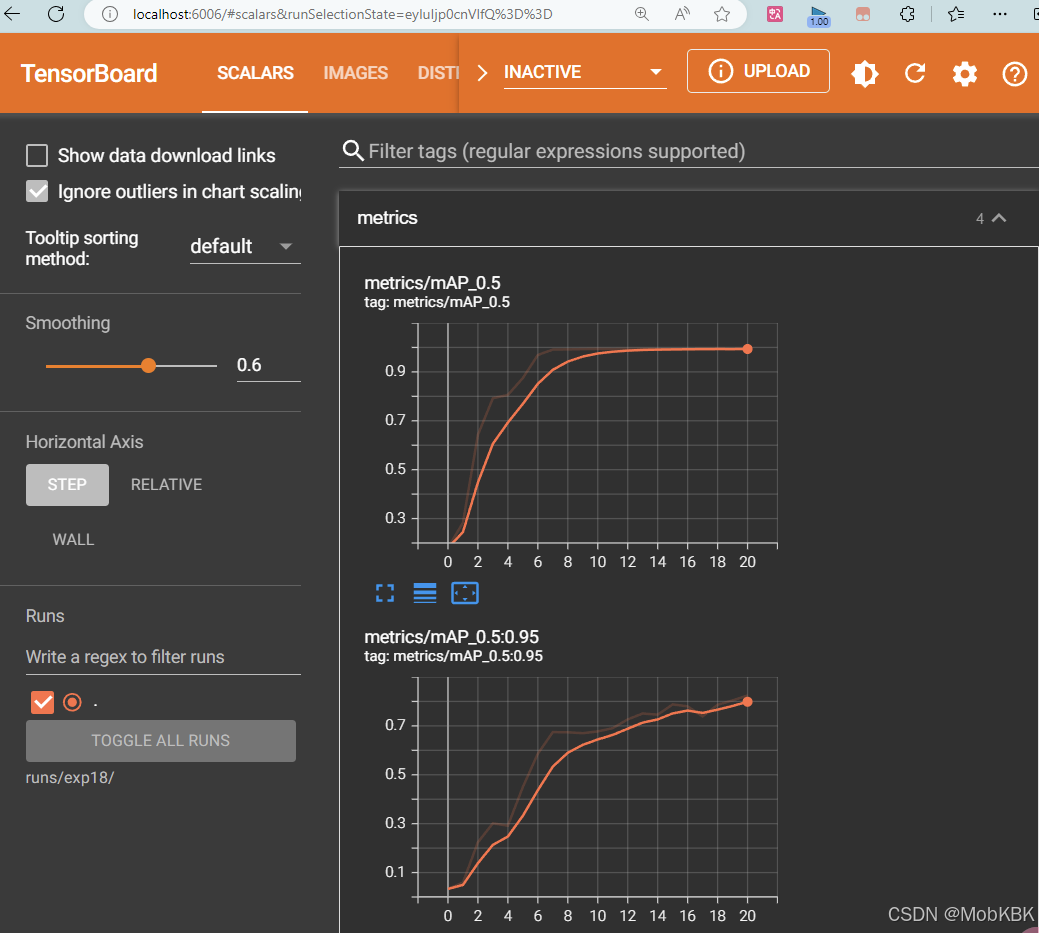Viewport: 1039px width, 933px height.
Task: Expand mAP_0.5 chart to full size
Action: (385, 593)
